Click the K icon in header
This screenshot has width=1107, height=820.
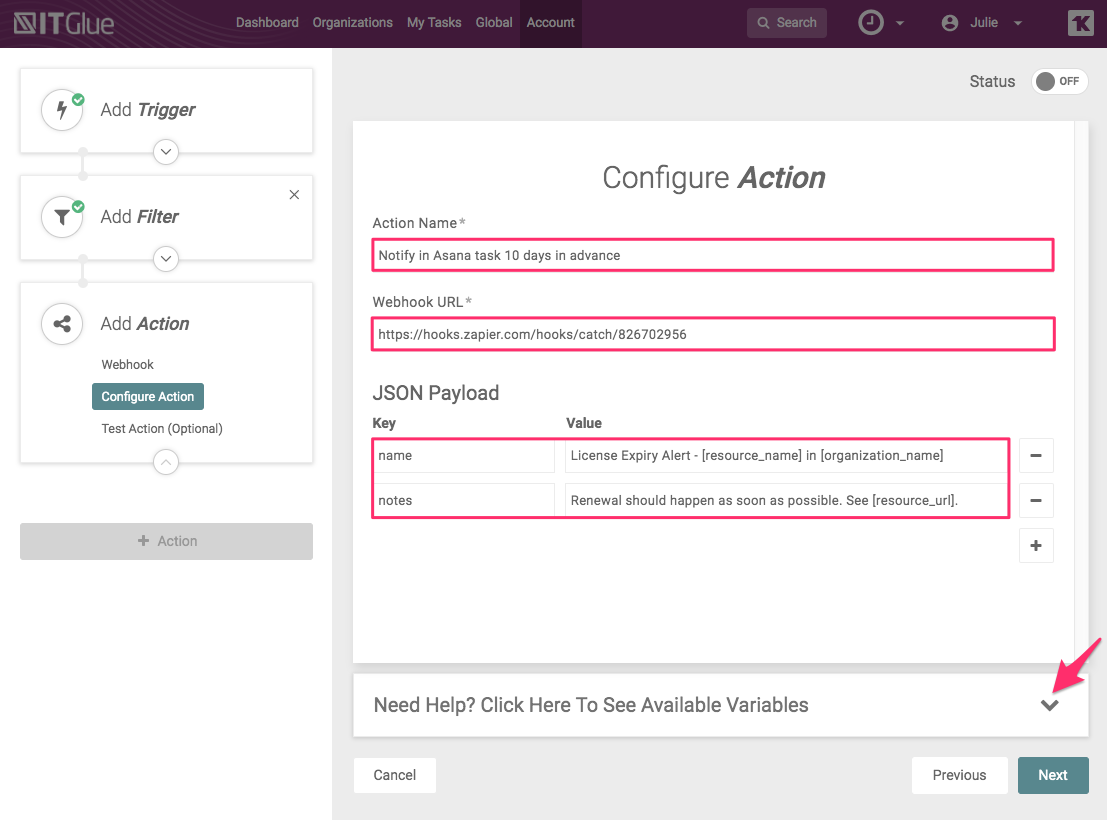click(x=1080, y=22)
